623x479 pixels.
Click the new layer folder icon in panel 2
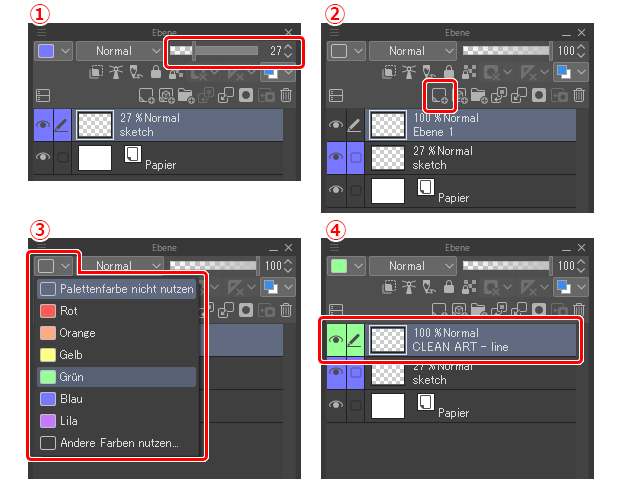478,95
